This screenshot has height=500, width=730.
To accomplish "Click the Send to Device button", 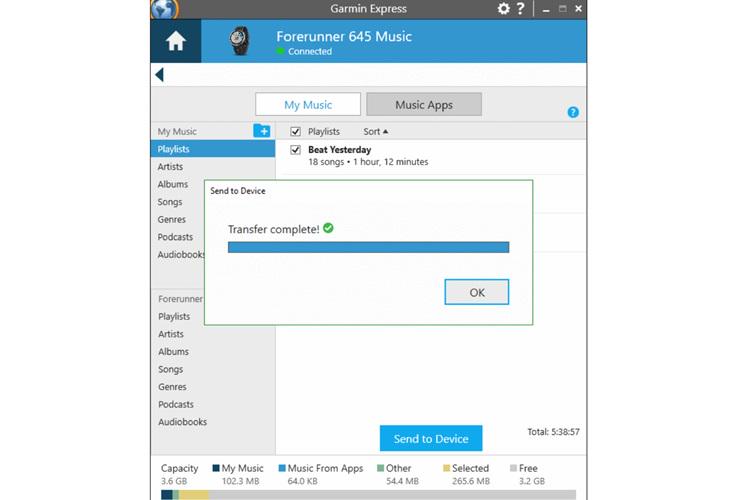I will (431, 438).
